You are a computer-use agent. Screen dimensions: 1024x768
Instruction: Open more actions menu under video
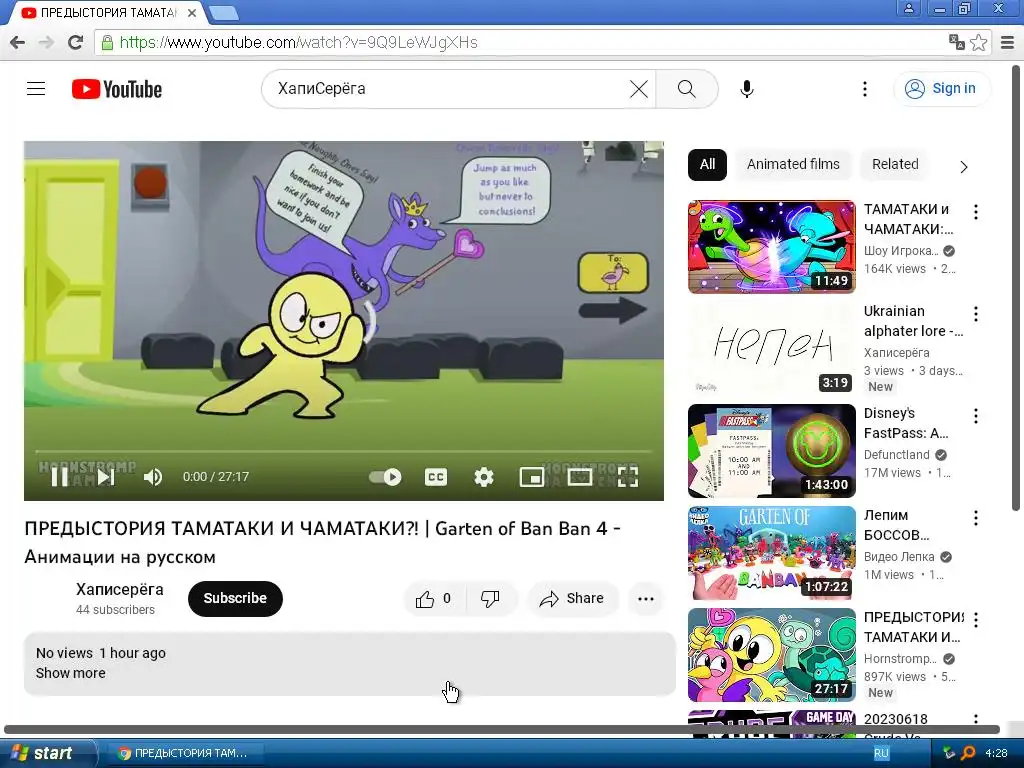coord(646,599)
